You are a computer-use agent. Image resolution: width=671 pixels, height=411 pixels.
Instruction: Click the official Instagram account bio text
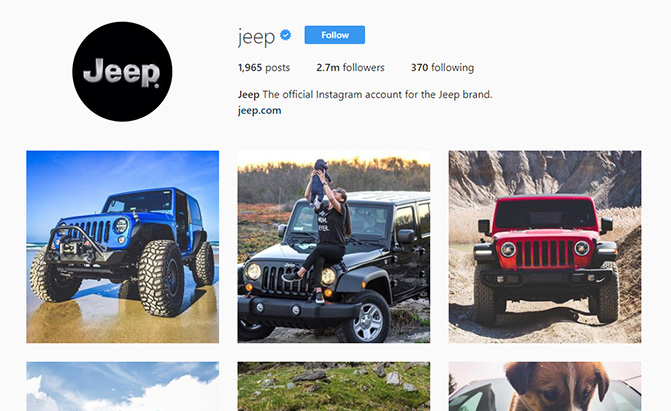coord(377,95)
